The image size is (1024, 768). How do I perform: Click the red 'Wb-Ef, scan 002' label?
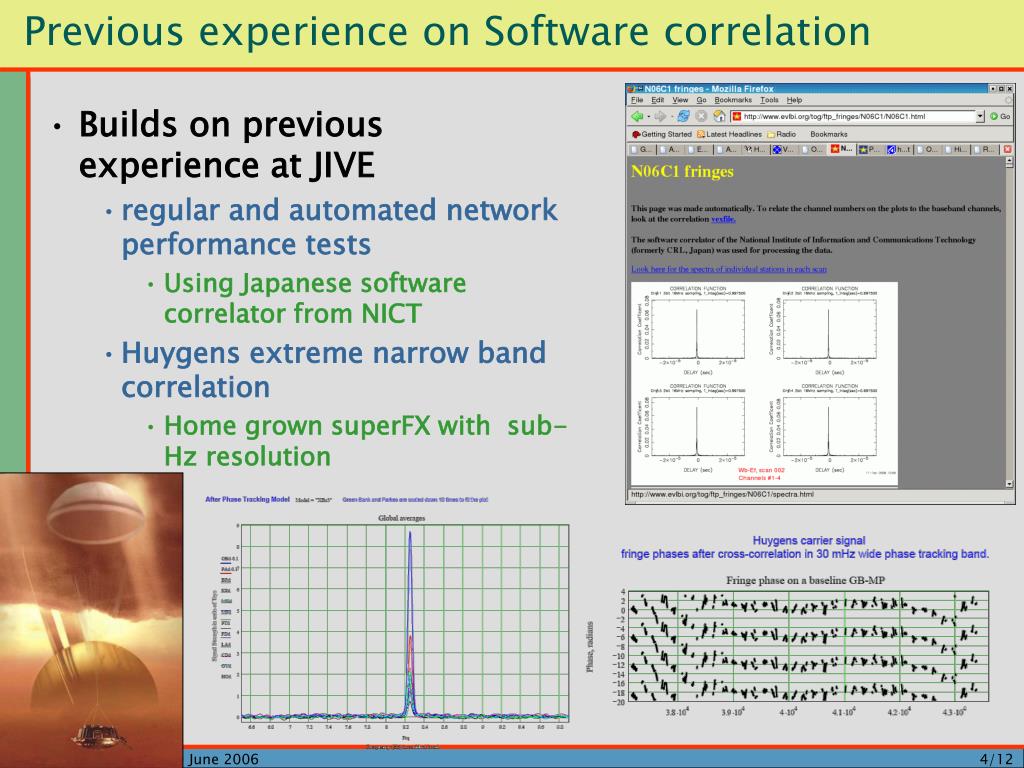tap(761, 470)
